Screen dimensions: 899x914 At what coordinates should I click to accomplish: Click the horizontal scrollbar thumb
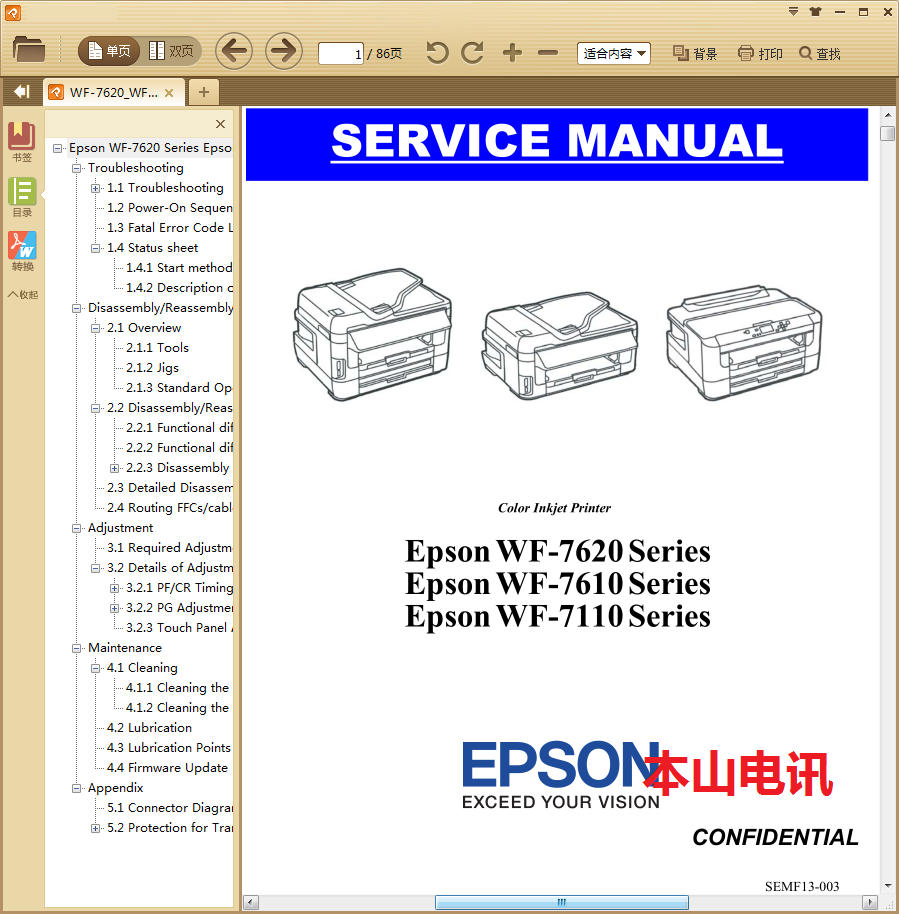561,902
